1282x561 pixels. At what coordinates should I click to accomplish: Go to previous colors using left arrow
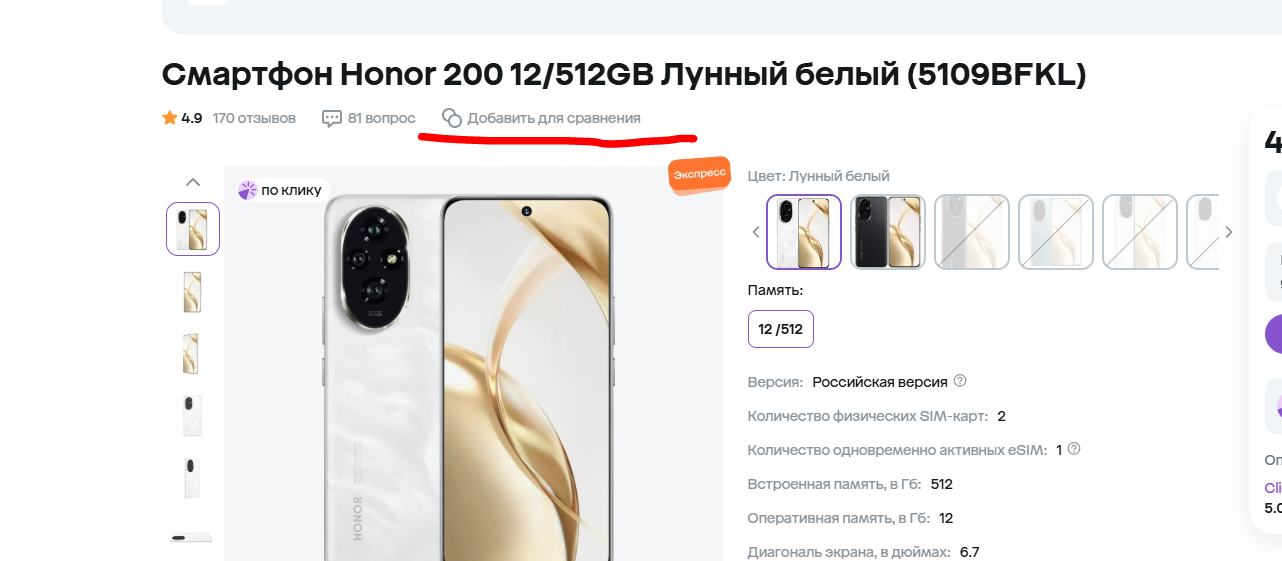pos(756,232)
